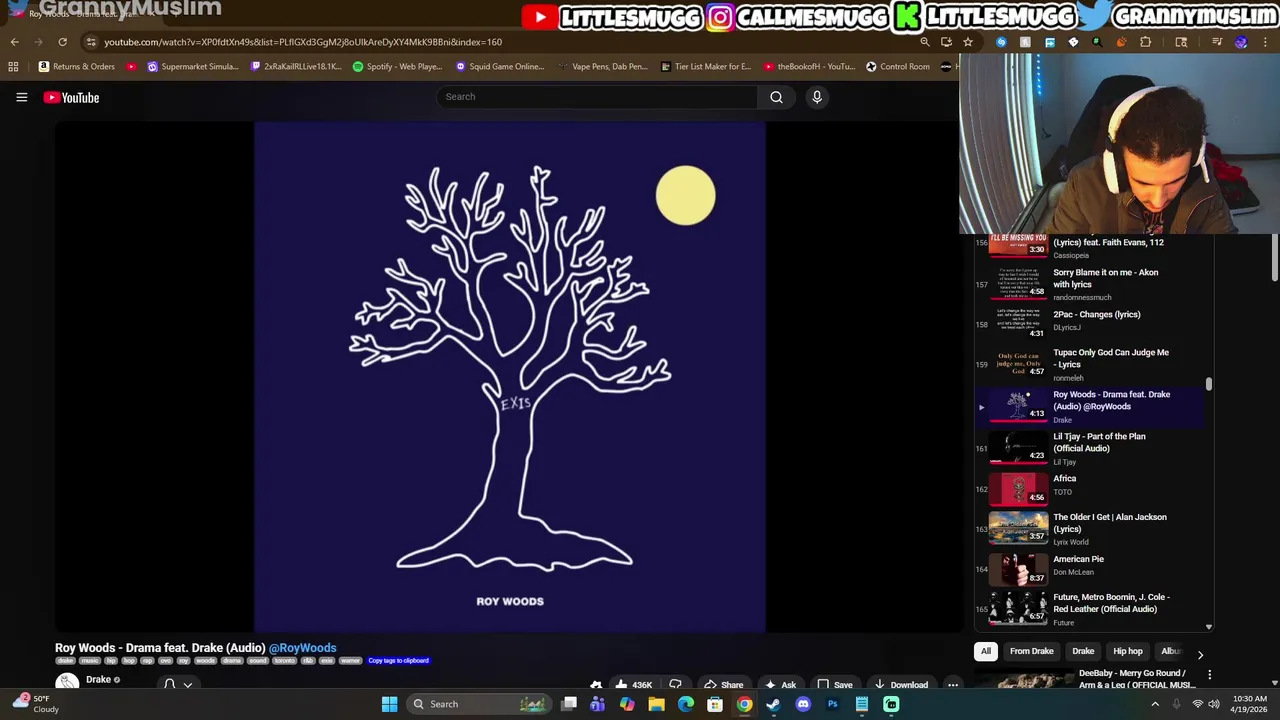The height and width of the screenshot is (720, 1280).
Task: Click the Roy Woods Drama current playlist item
Action: pos(1090,407)
